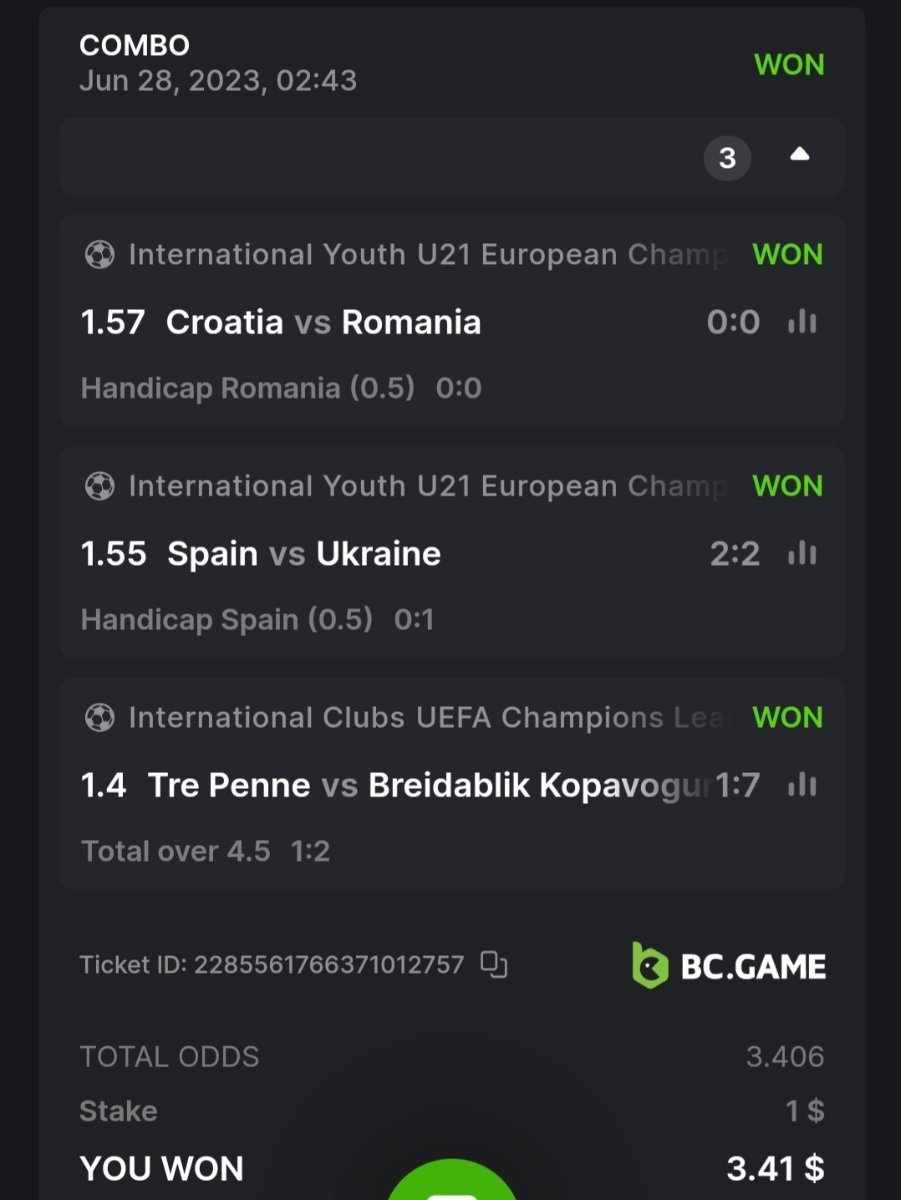Open the Croatia vs Romania match

pos(323,322)
